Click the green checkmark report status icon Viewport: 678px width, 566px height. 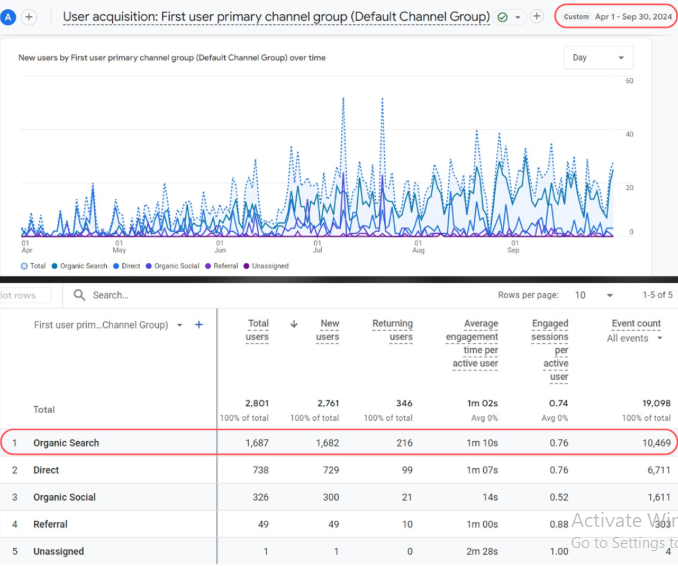tap(502, 17)
